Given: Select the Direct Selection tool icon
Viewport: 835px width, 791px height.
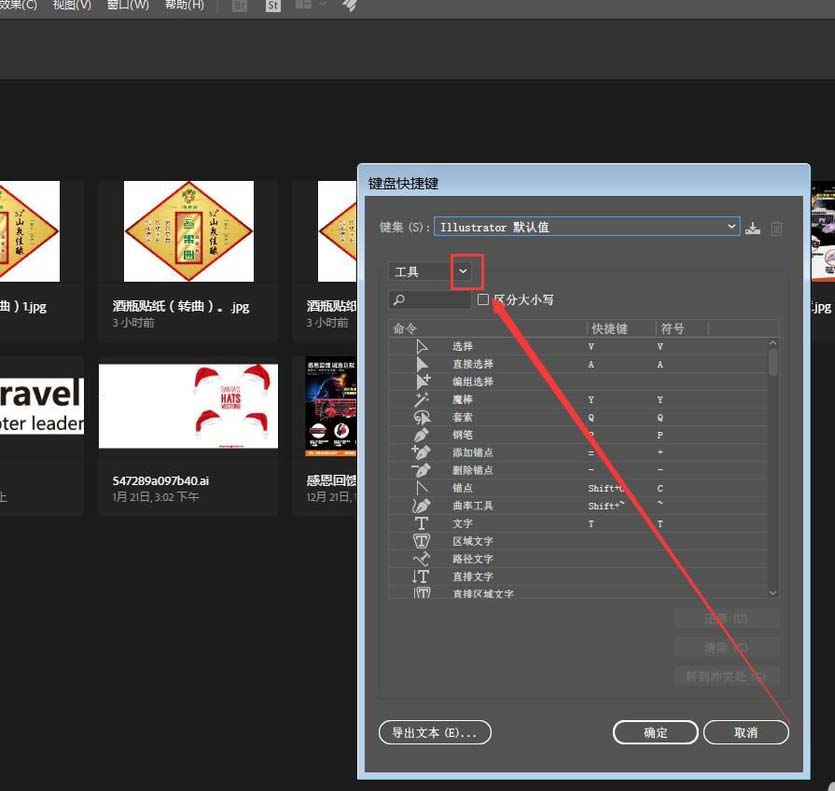Looking at the screenshot, I should pos(421,363).
